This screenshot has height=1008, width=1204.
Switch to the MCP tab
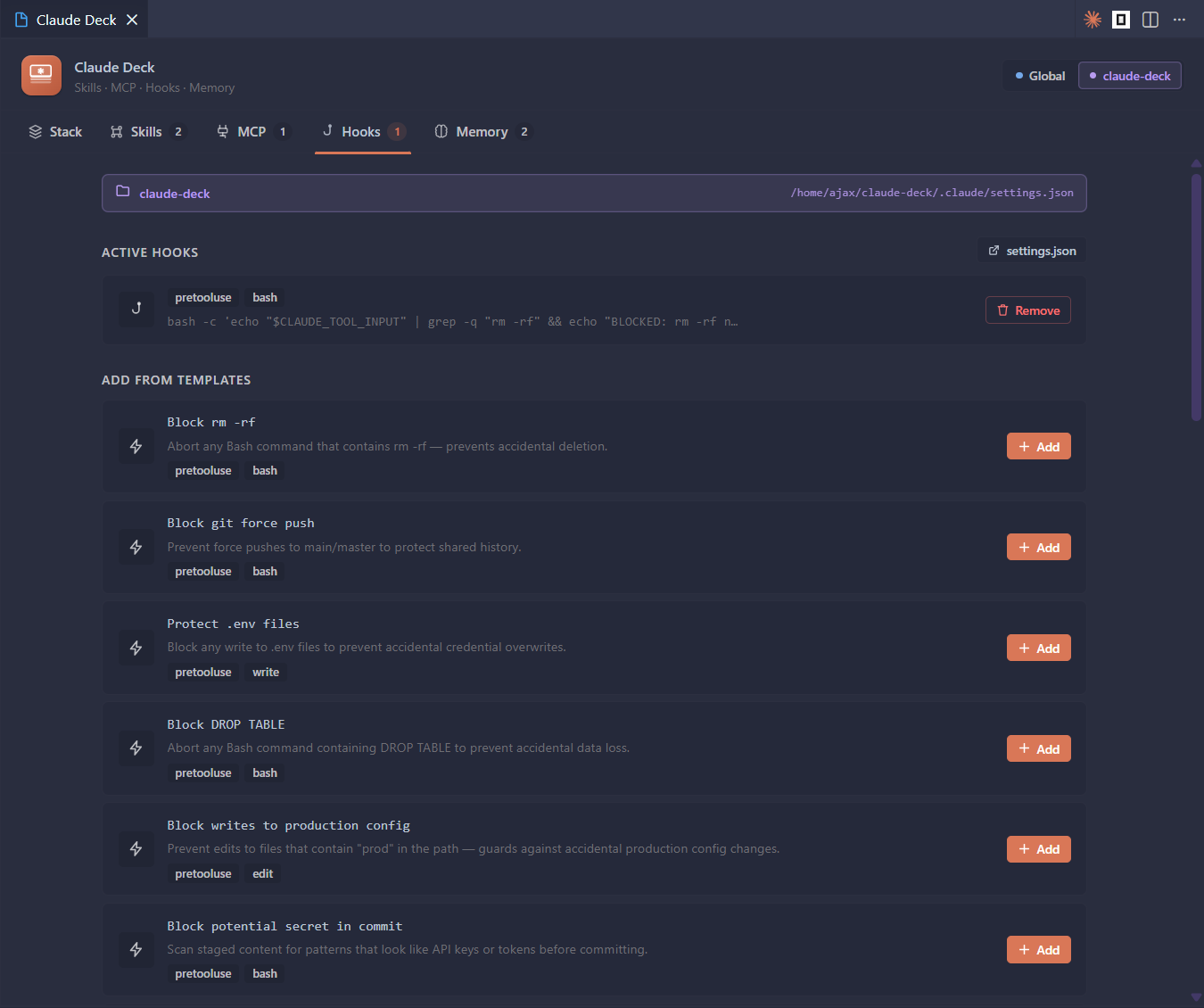point(252,132)
